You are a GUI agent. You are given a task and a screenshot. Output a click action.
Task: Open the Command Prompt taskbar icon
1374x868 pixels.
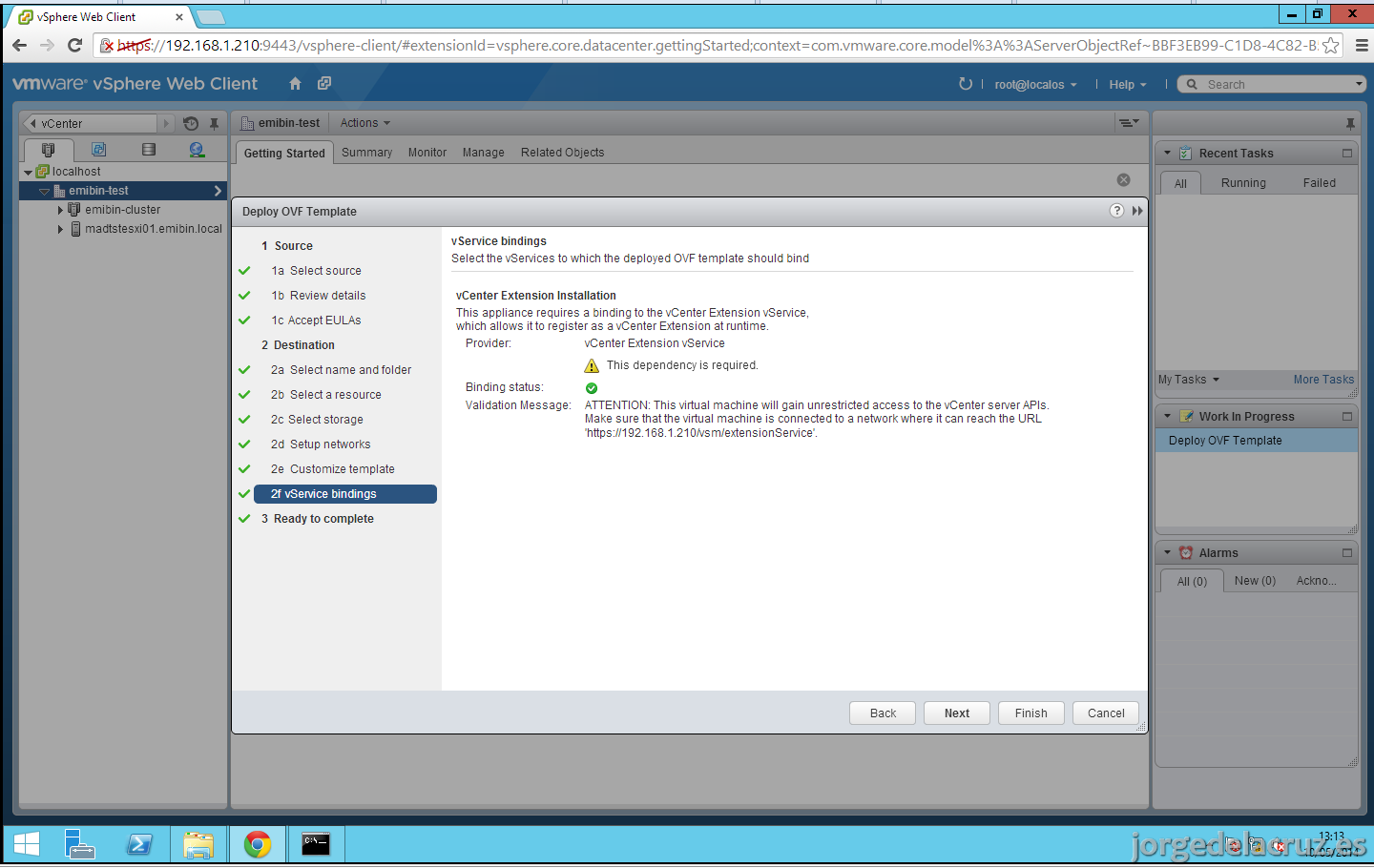[x=316, y=844]
